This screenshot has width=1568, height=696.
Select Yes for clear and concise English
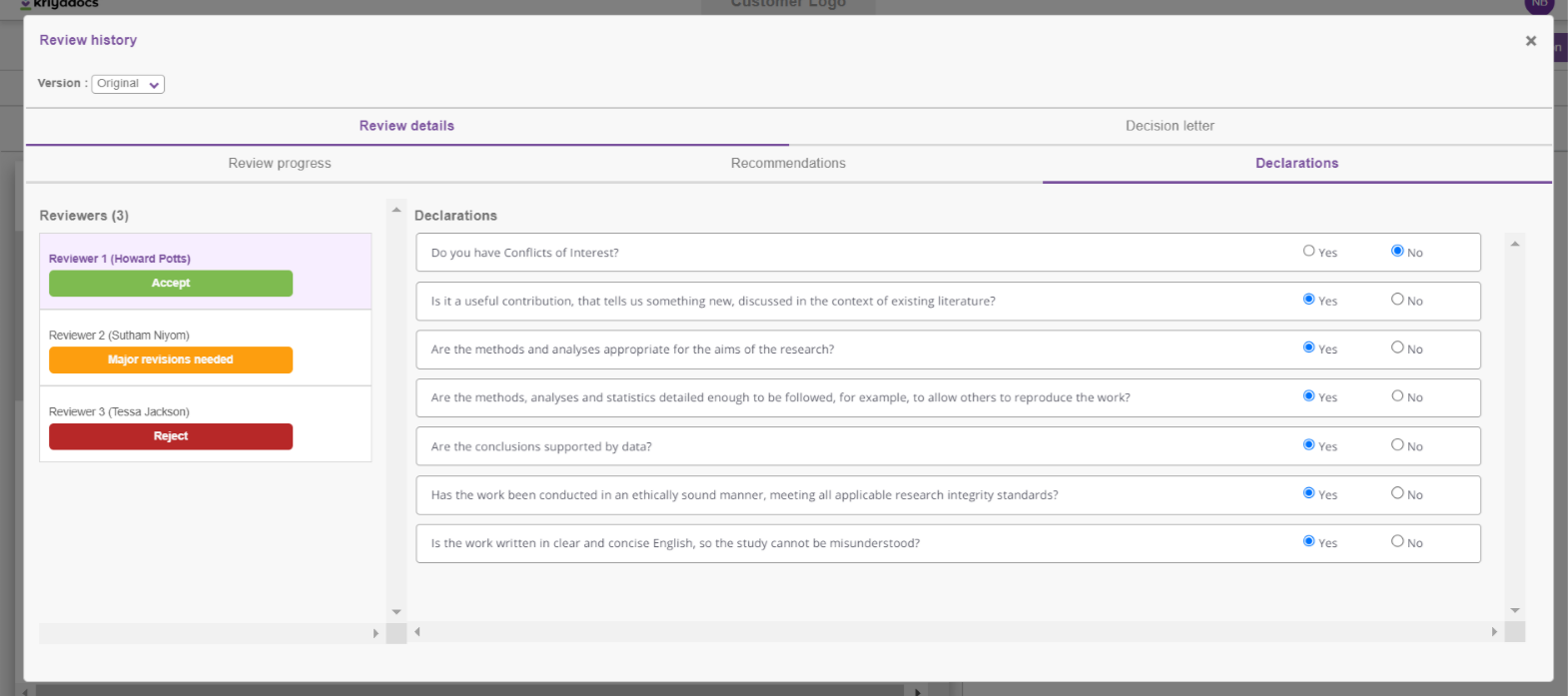[x=1308, y=540]
